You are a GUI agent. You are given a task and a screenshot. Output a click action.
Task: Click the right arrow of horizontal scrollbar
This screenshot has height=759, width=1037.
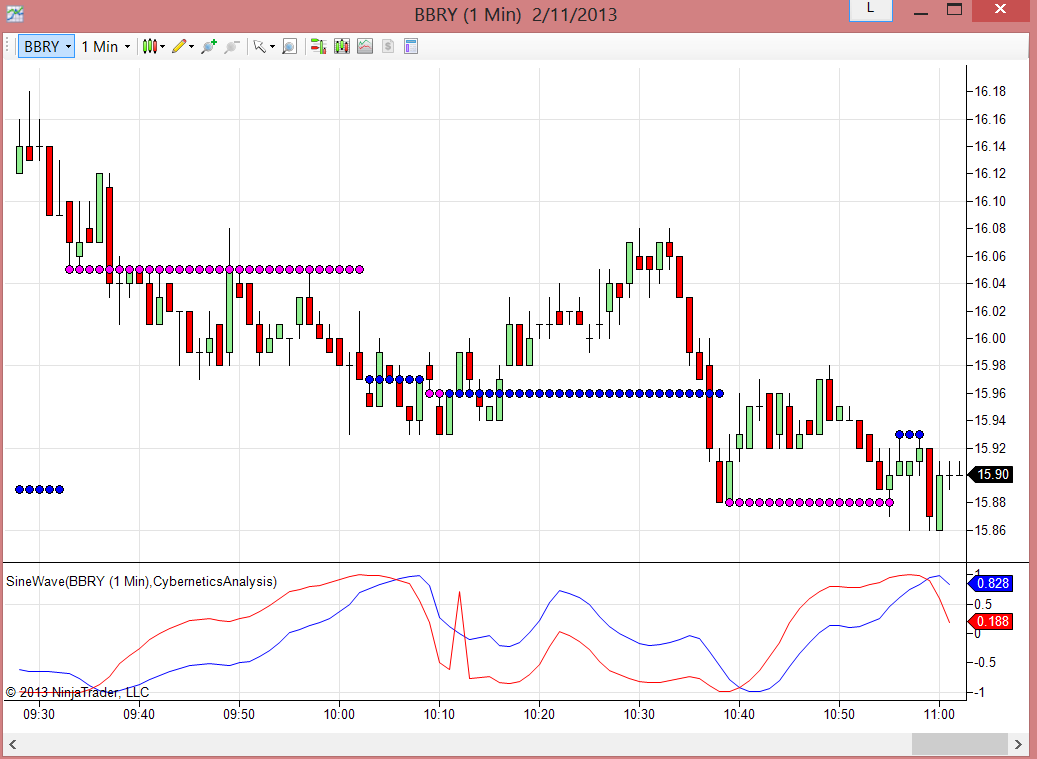[1018, 744]
